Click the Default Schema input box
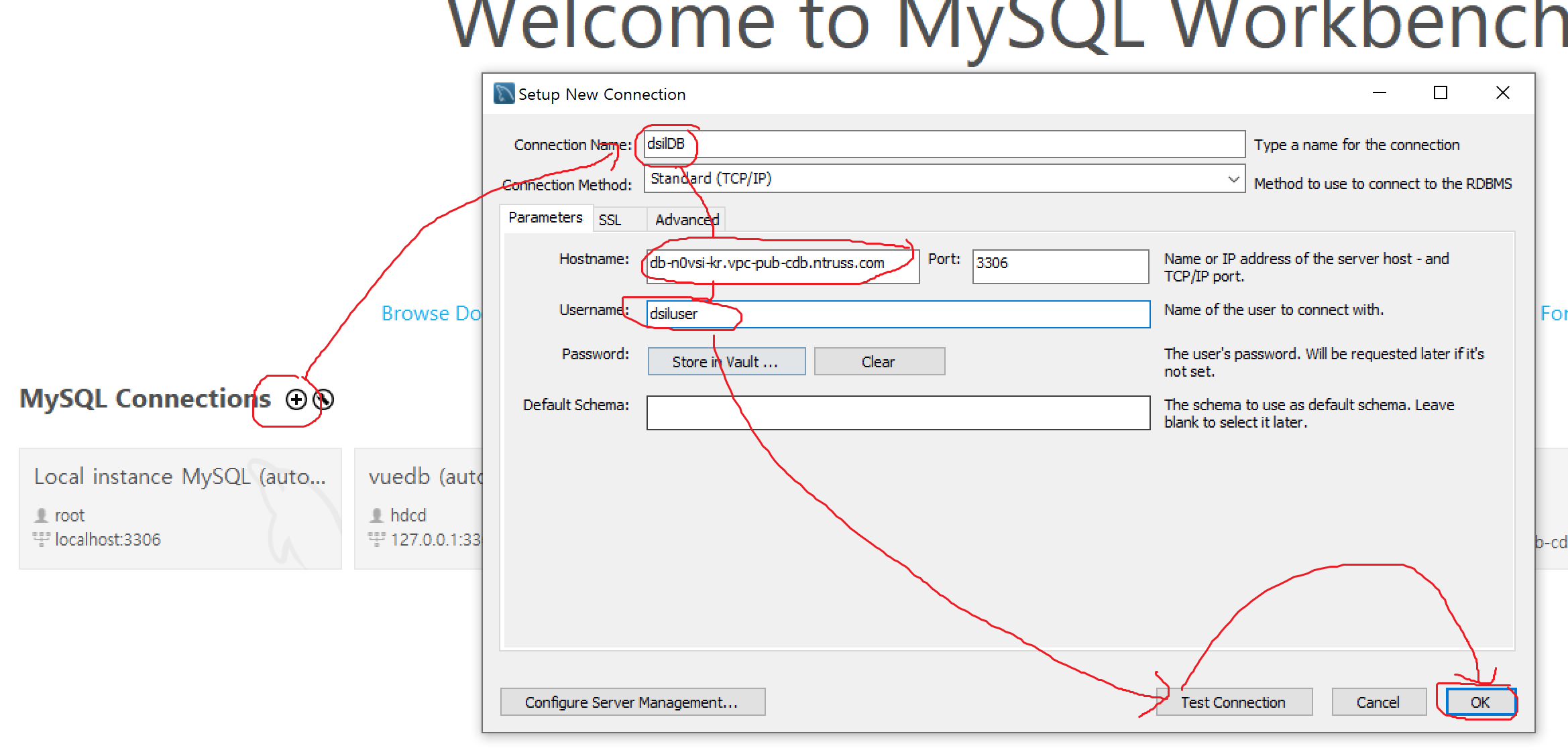The image size is (1568, 750). coord(897,412)
